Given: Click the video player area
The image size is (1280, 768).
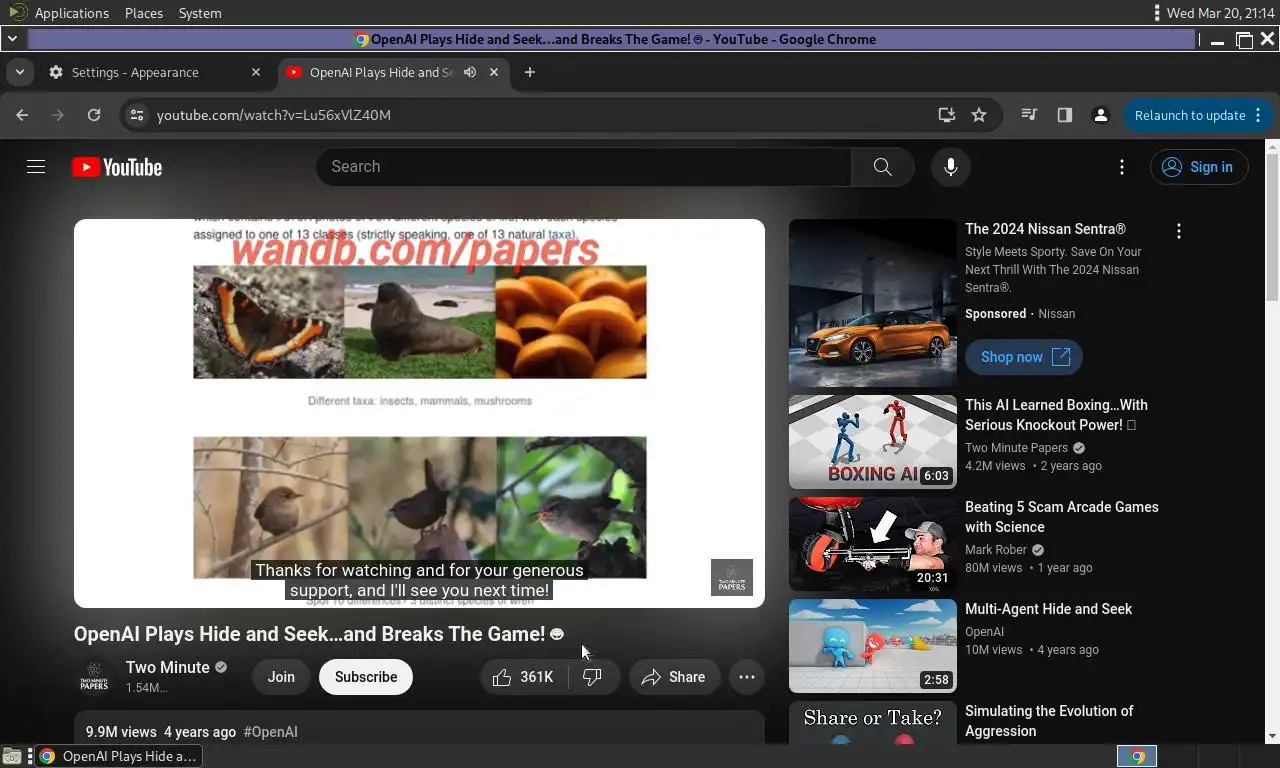Looking at the screenshot, I should pos(419,413).
